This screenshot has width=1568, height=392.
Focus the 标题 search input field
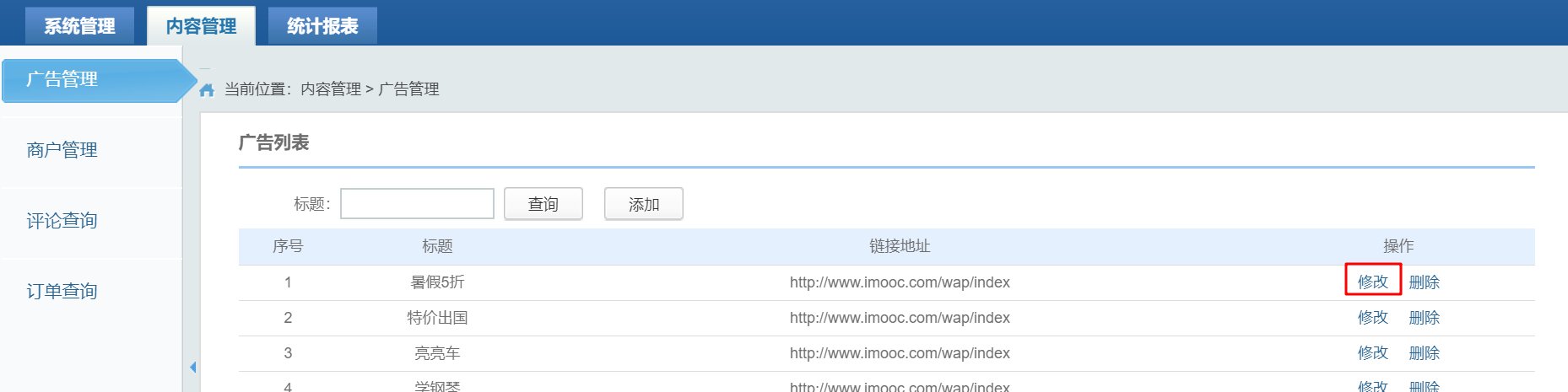coord(417,204)
